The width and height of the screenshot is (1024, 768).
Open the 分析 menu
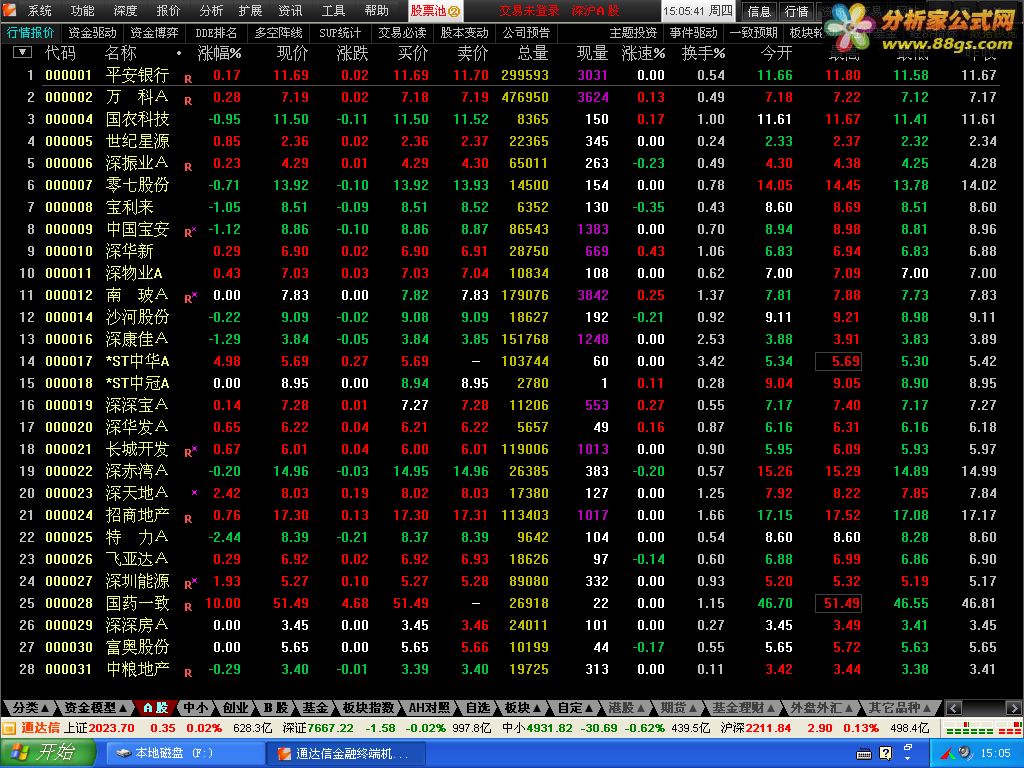click(x=210, y=11)
